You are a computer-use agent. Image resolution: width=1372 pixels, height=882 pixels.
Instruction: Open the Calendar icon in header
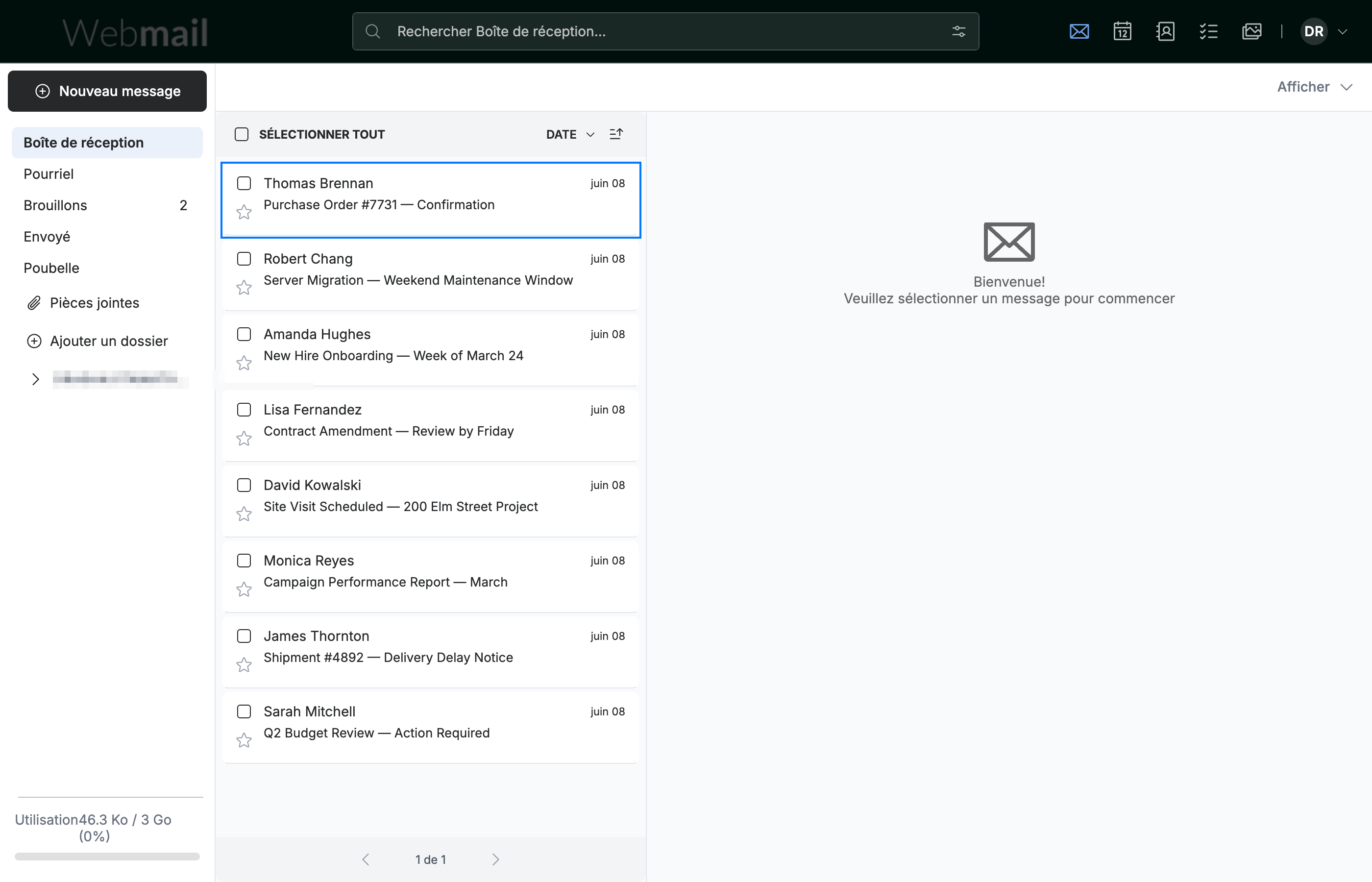click(x=1122, y=31)
